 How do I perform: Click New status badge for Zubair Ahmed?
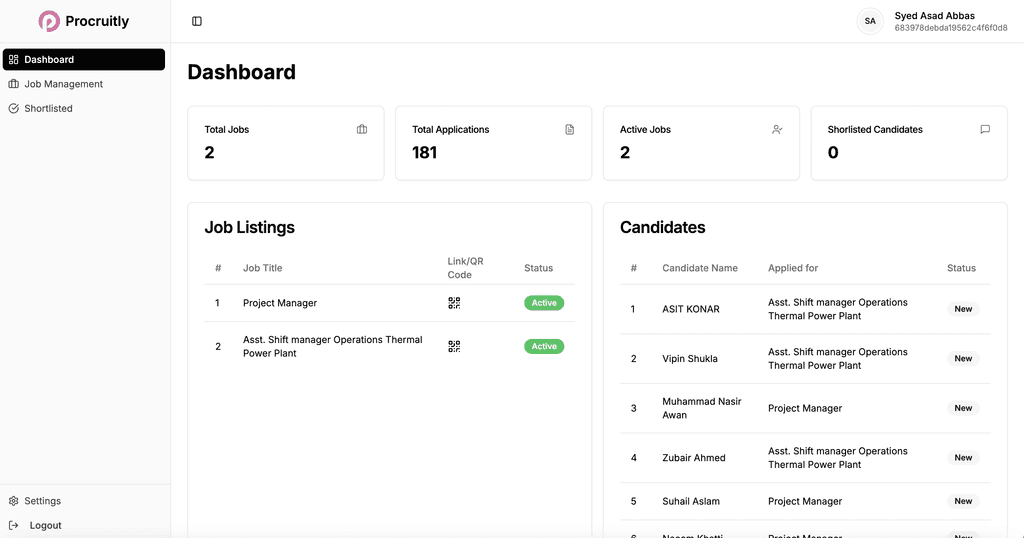point(963,458)
